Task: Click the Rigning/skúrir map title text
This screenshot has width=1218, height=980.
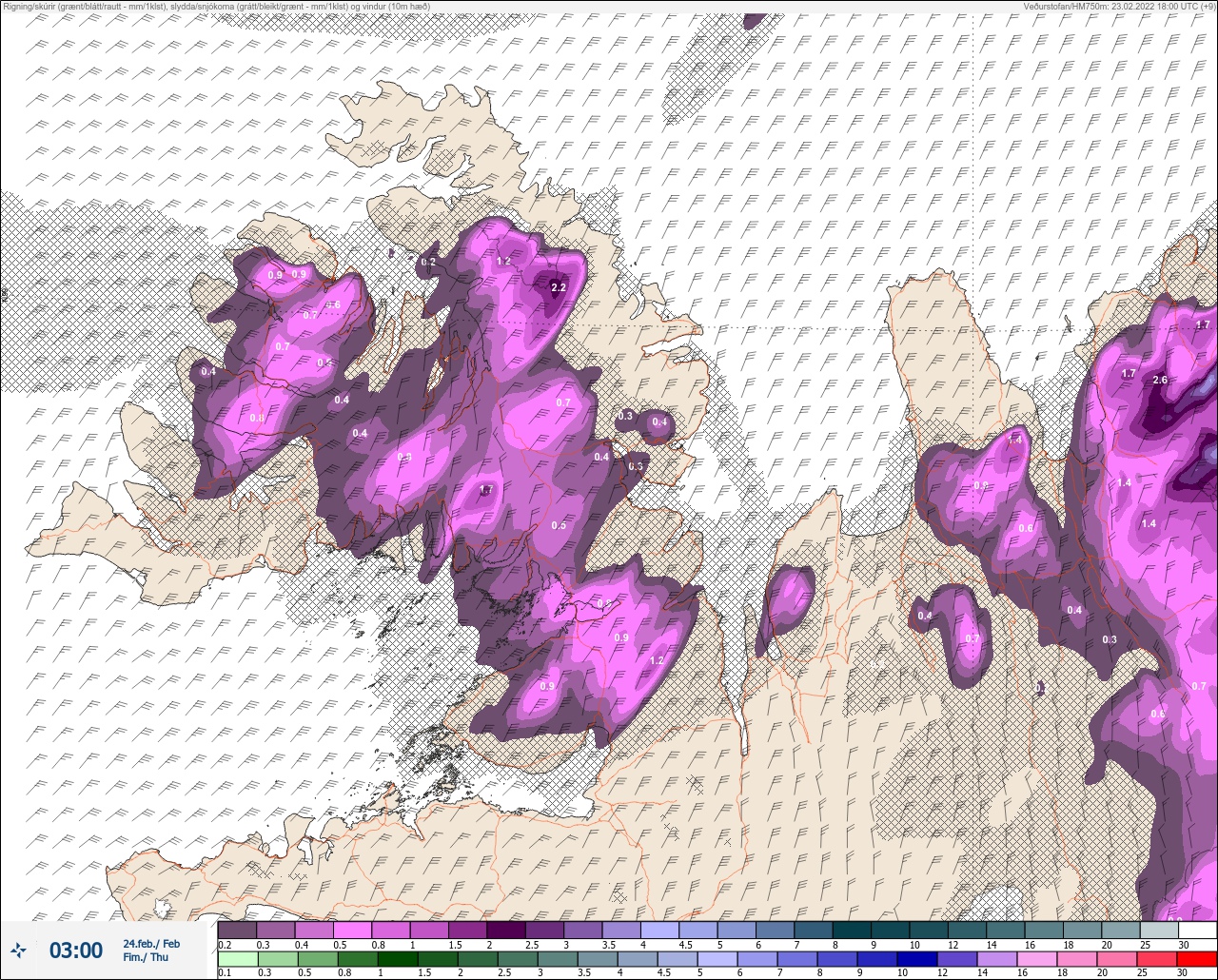Action: coord(215,7)
